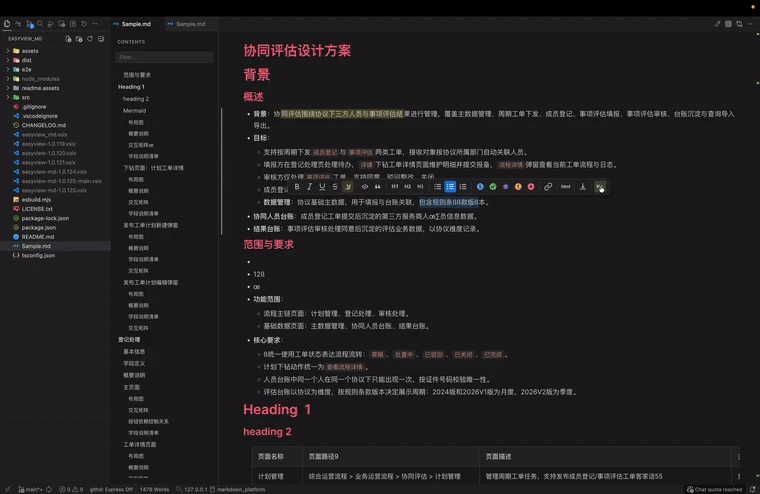
Task: Open more activity bar views overflow
Action: (95, 24)
